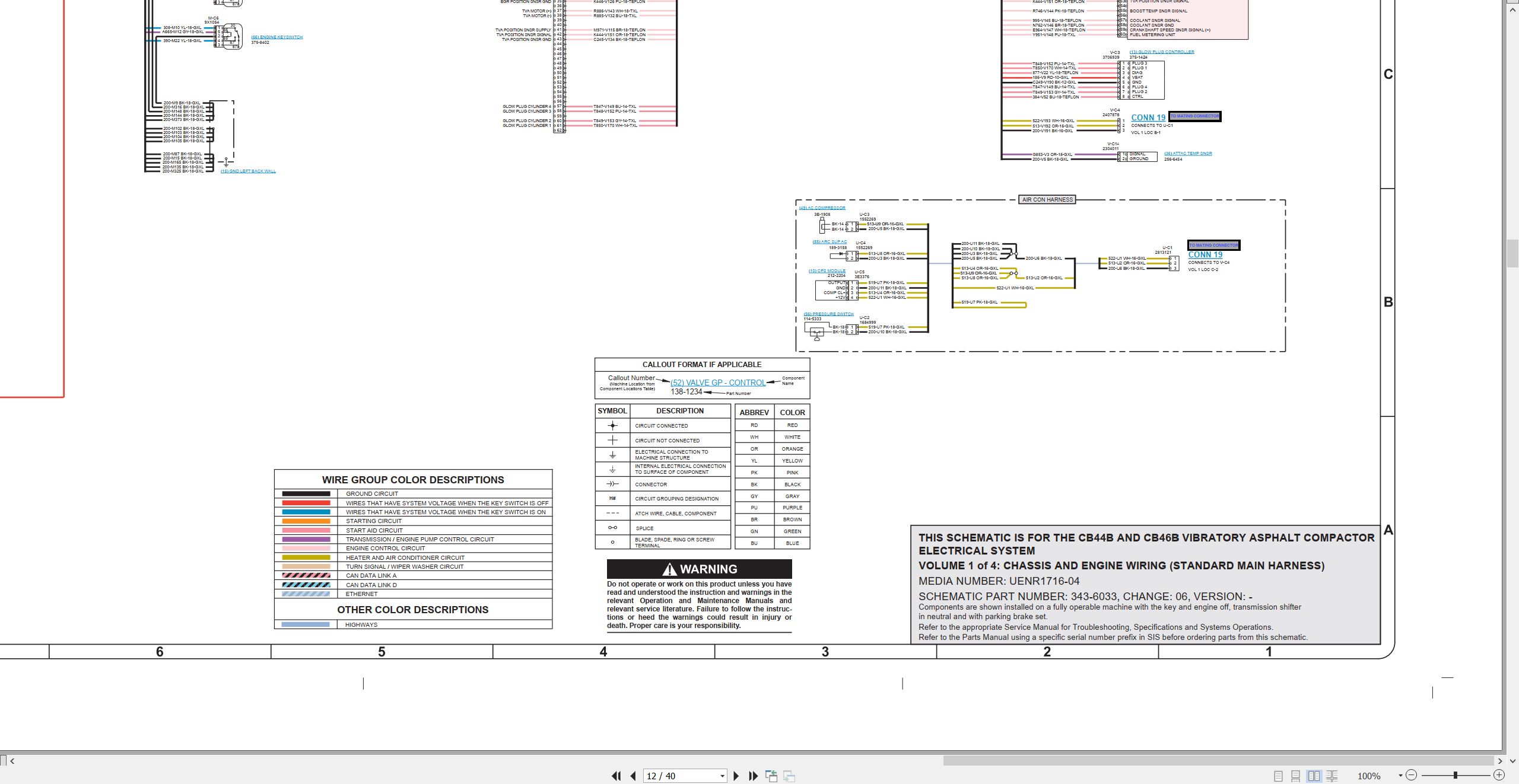Click the previous view navigation icon
The width and height of the screenshot is (1519, 784).
tap(771, 776)
